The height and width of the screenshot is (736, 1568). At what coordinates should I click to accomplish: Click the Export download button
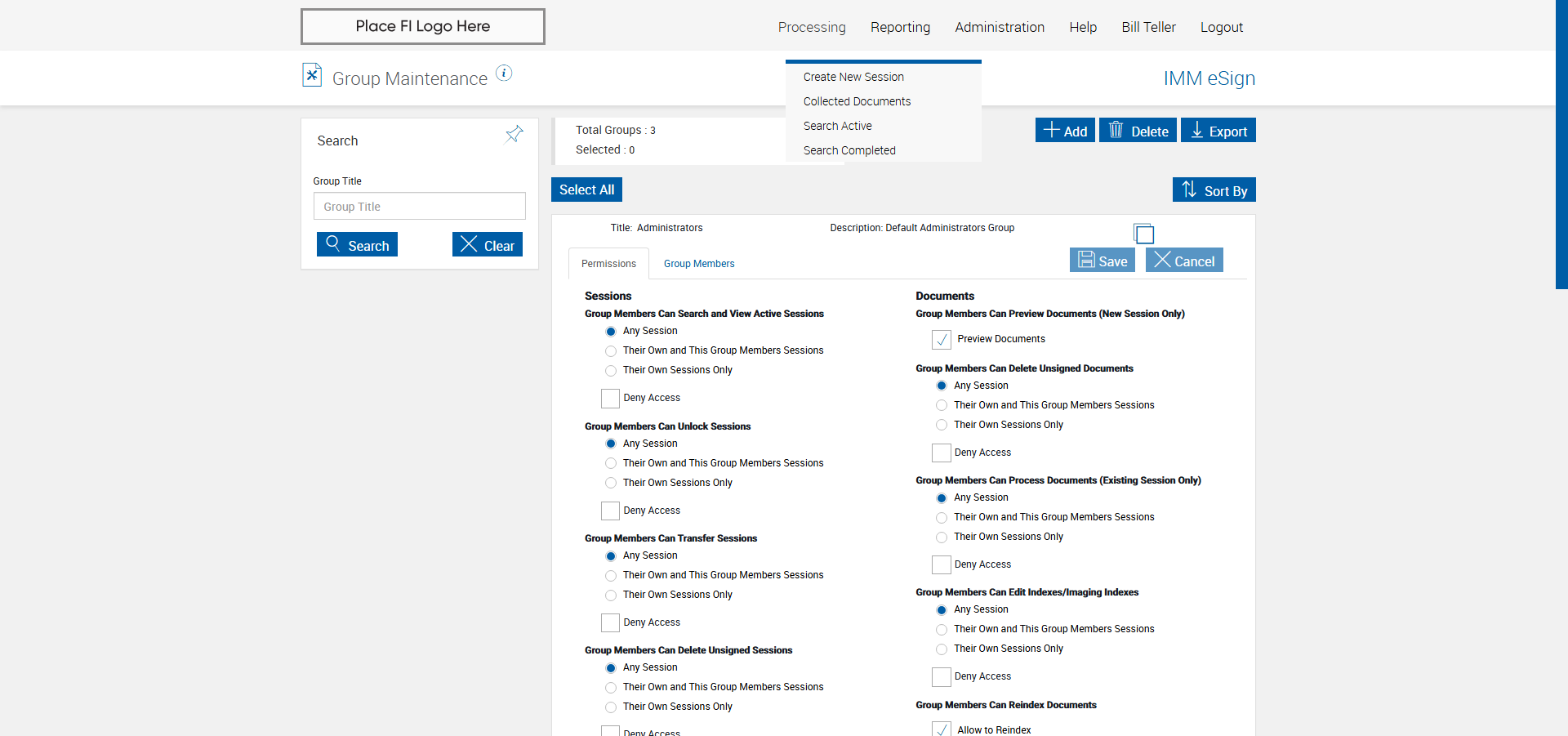pos(1218,131)
